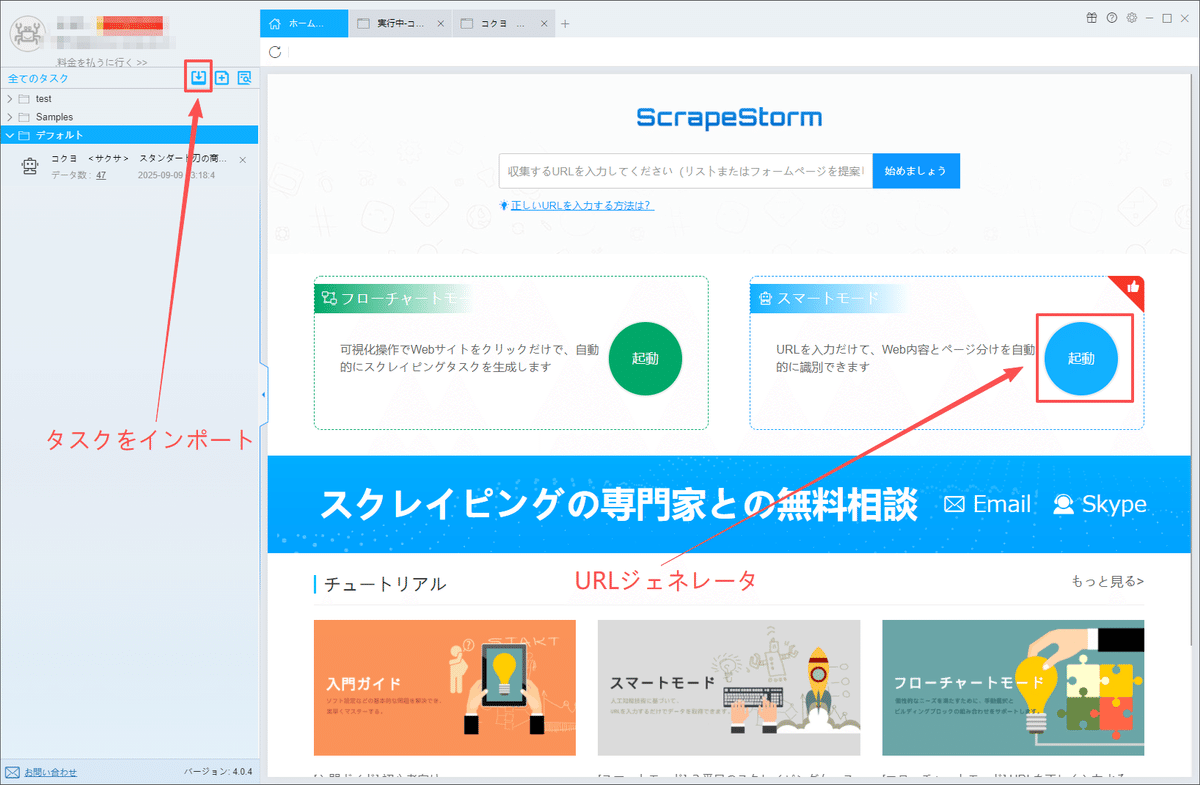
Task: Collapse the デフォルト folder
Action: click(x=10, y=135)
